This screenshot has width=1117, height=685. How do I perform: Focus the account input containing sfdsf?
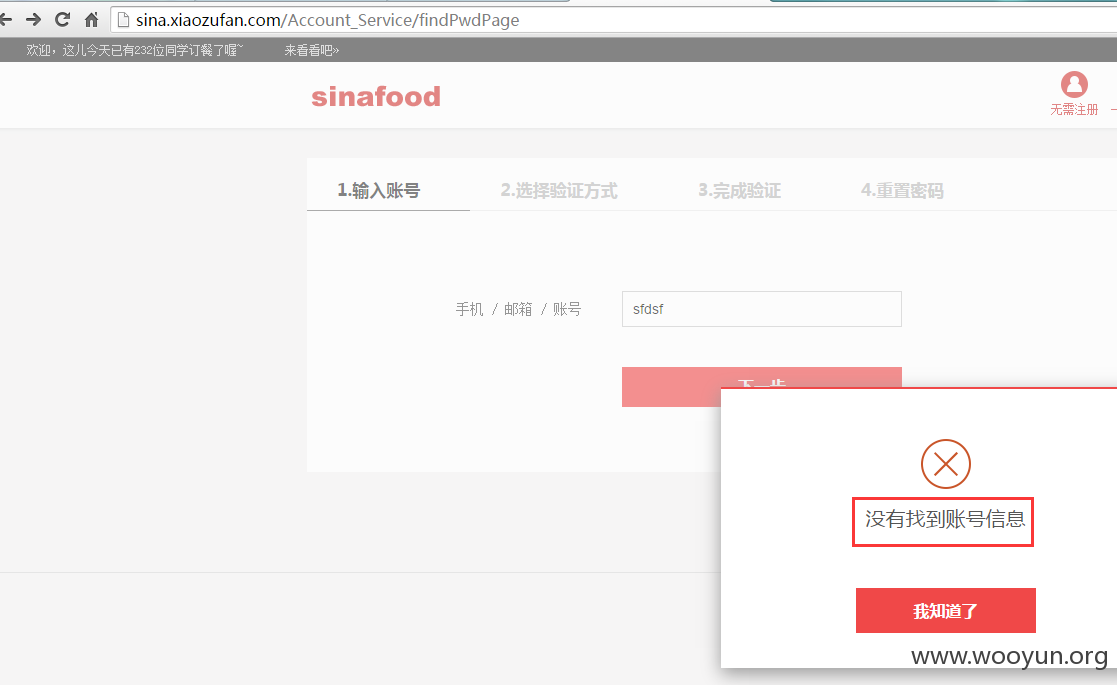(762, 309)
